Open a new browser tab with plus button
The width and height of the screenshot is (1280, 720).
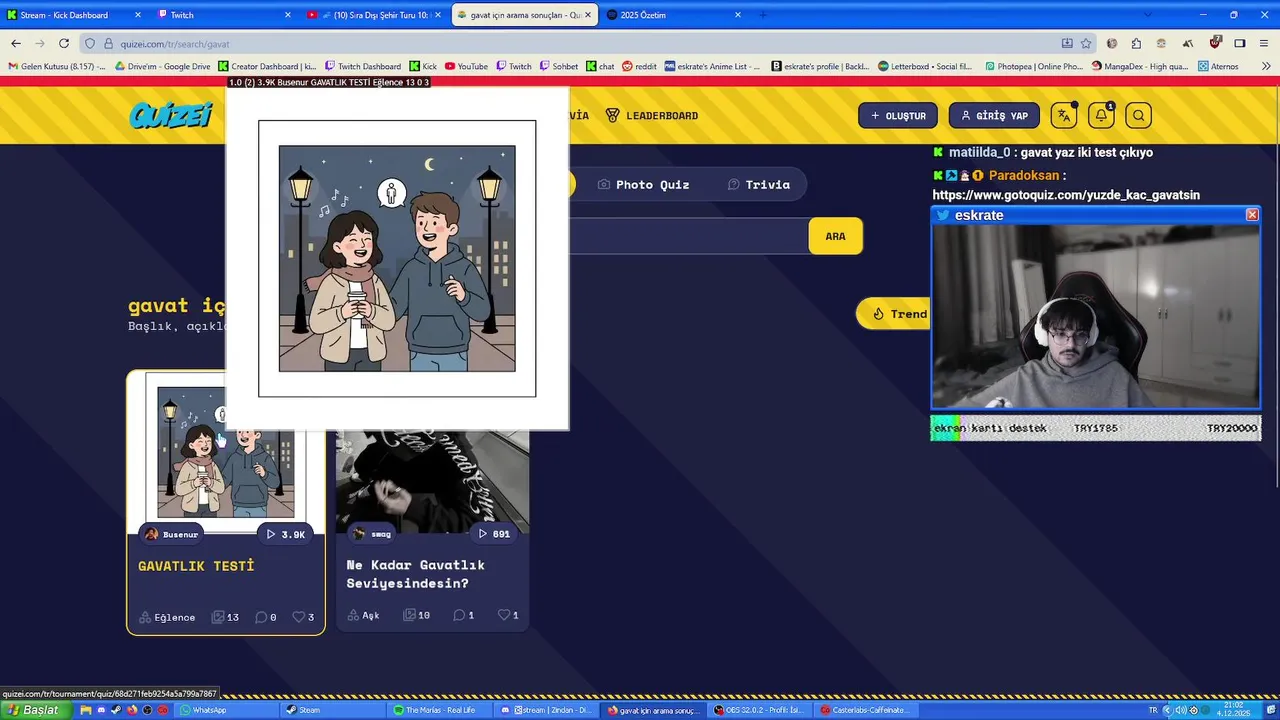pyautogui.click(x=763, y=15)
